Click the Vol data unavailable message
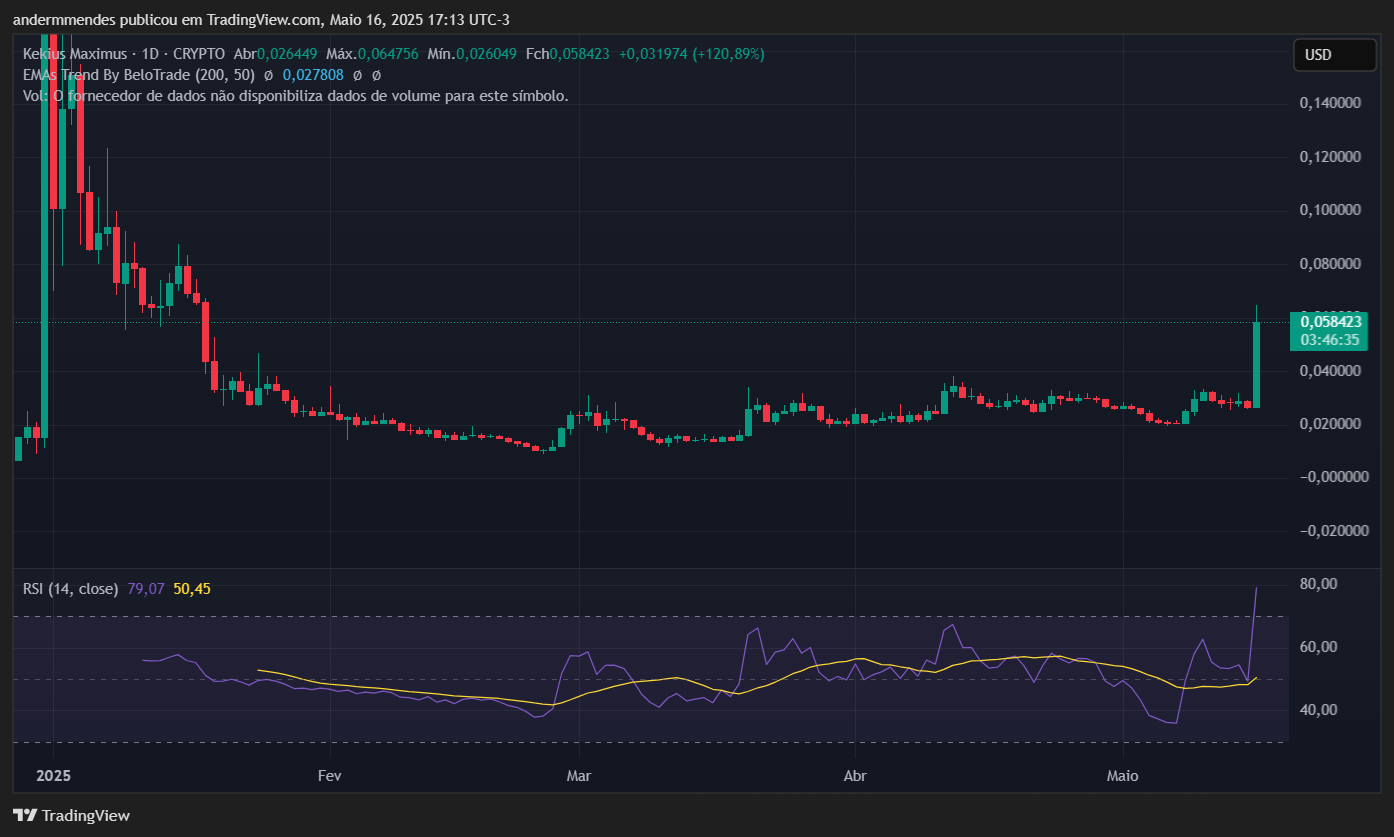The image size is (1394, 837). [295, 96]
